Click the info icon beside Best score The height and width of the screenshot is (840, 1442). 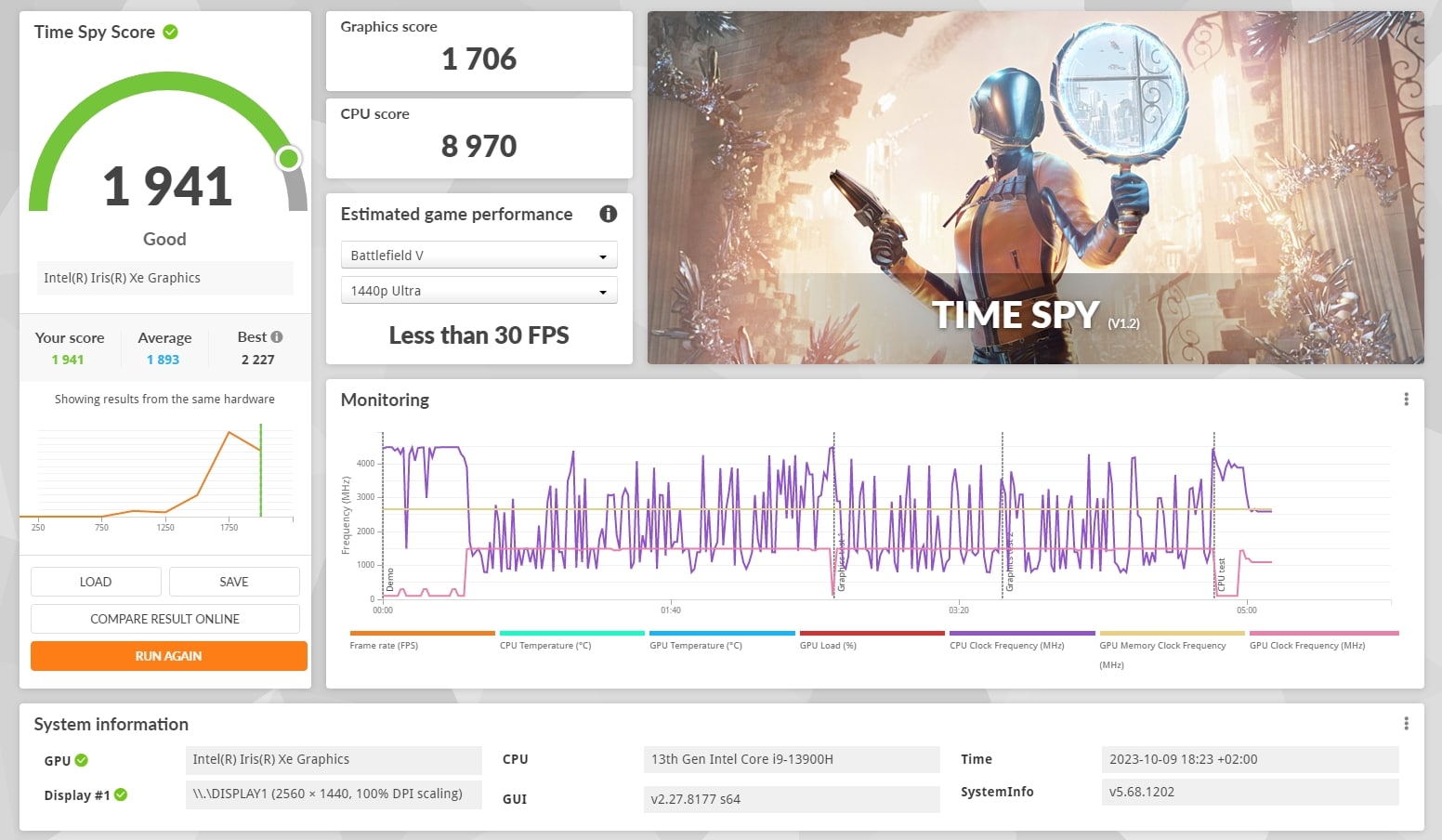pyautogui.click(x=277, y=337)
